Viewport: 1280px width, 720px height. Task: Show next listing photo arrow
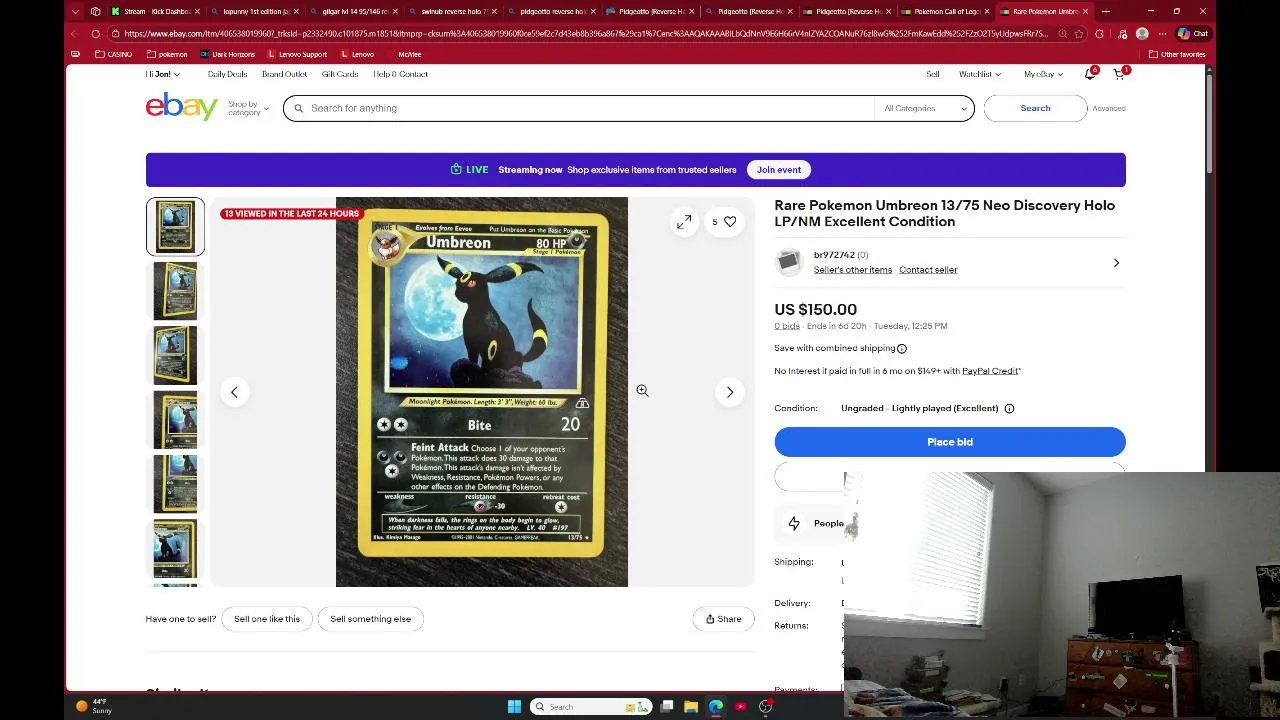click(x=730, y=392)
